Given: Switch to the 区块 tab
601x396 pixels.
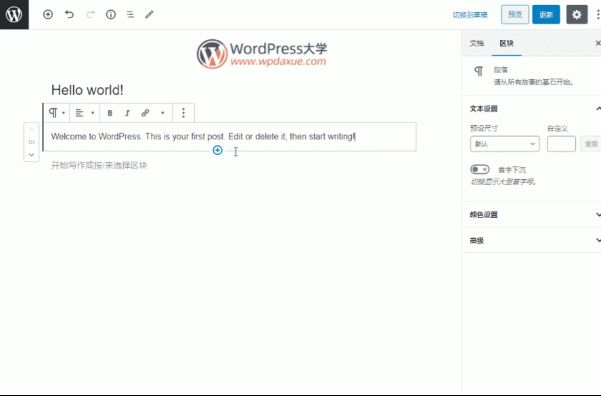Looking at the screenshot, I should pyautogui.click(x=506, y=43).
